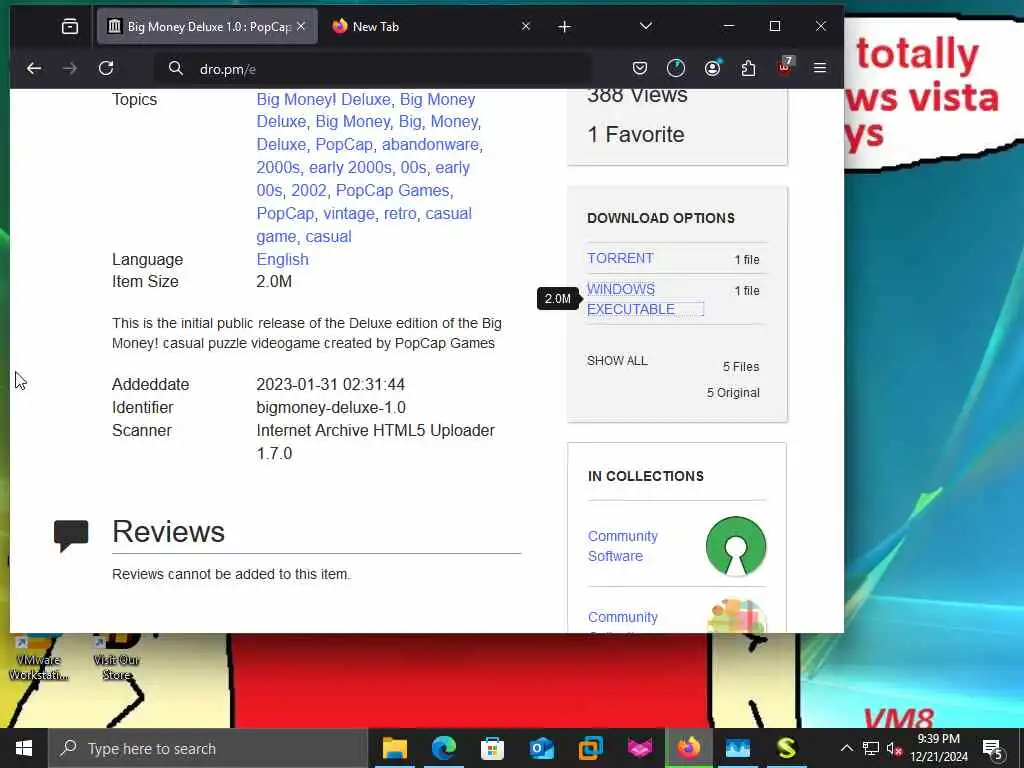This screenshot has height=768, width=1024.
Task: Go back to the previous page
Action: tap(34, 68)
